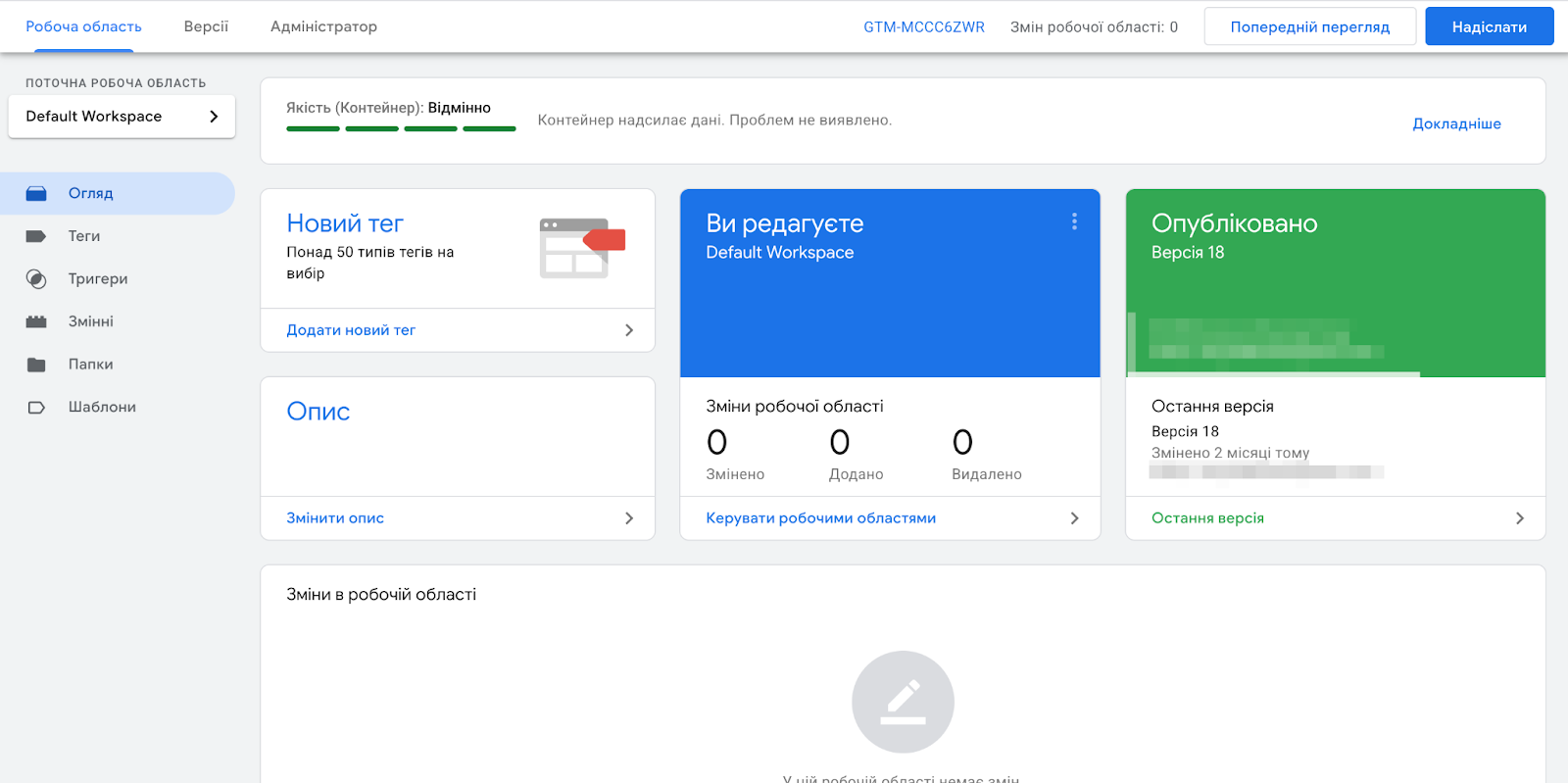The height and width of the screenshot is (783, 1568).
Task: Open container ID GTM-MCCC6ZWR link
Action: pyautogui.click(x=924, y=27)
